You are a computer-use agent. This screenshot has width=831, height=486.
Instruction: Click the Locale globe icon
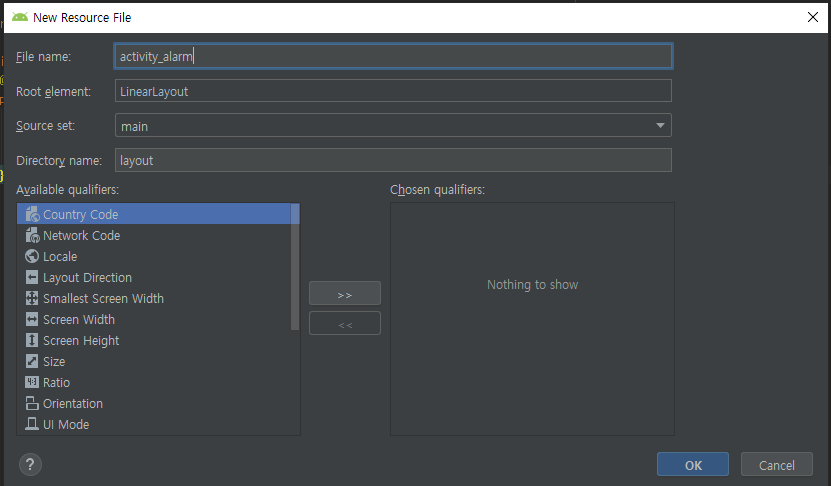pos(32,257)
